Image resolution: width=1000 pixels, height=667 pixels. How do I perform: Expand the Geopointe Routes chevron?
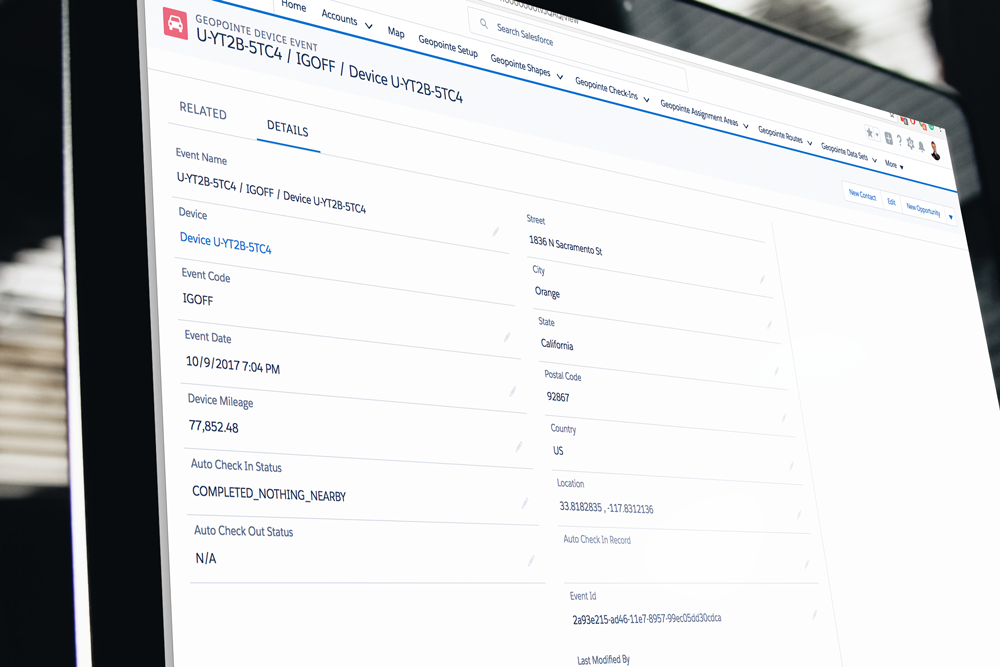(809, 143)
